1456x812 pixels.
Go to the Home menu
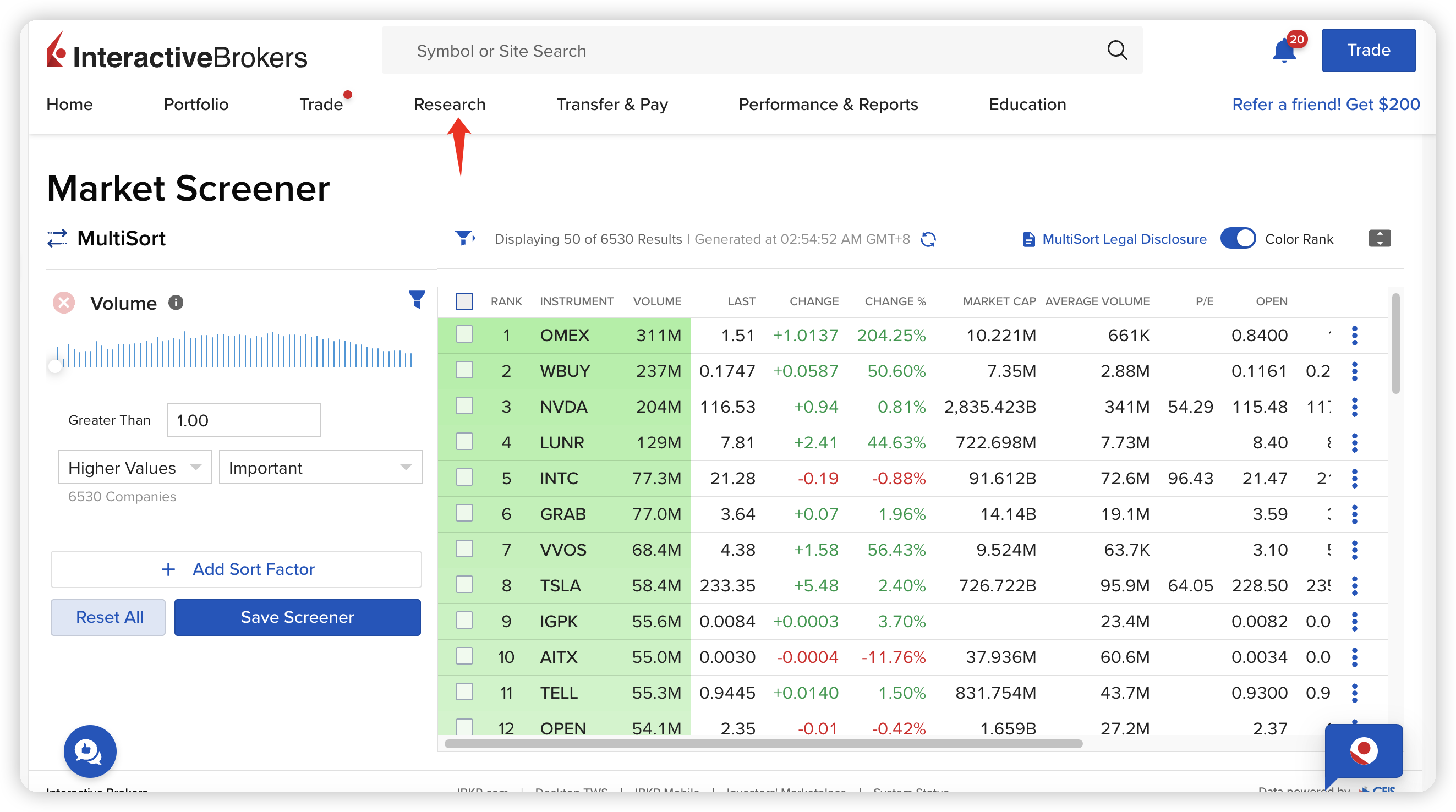[69, 105]
